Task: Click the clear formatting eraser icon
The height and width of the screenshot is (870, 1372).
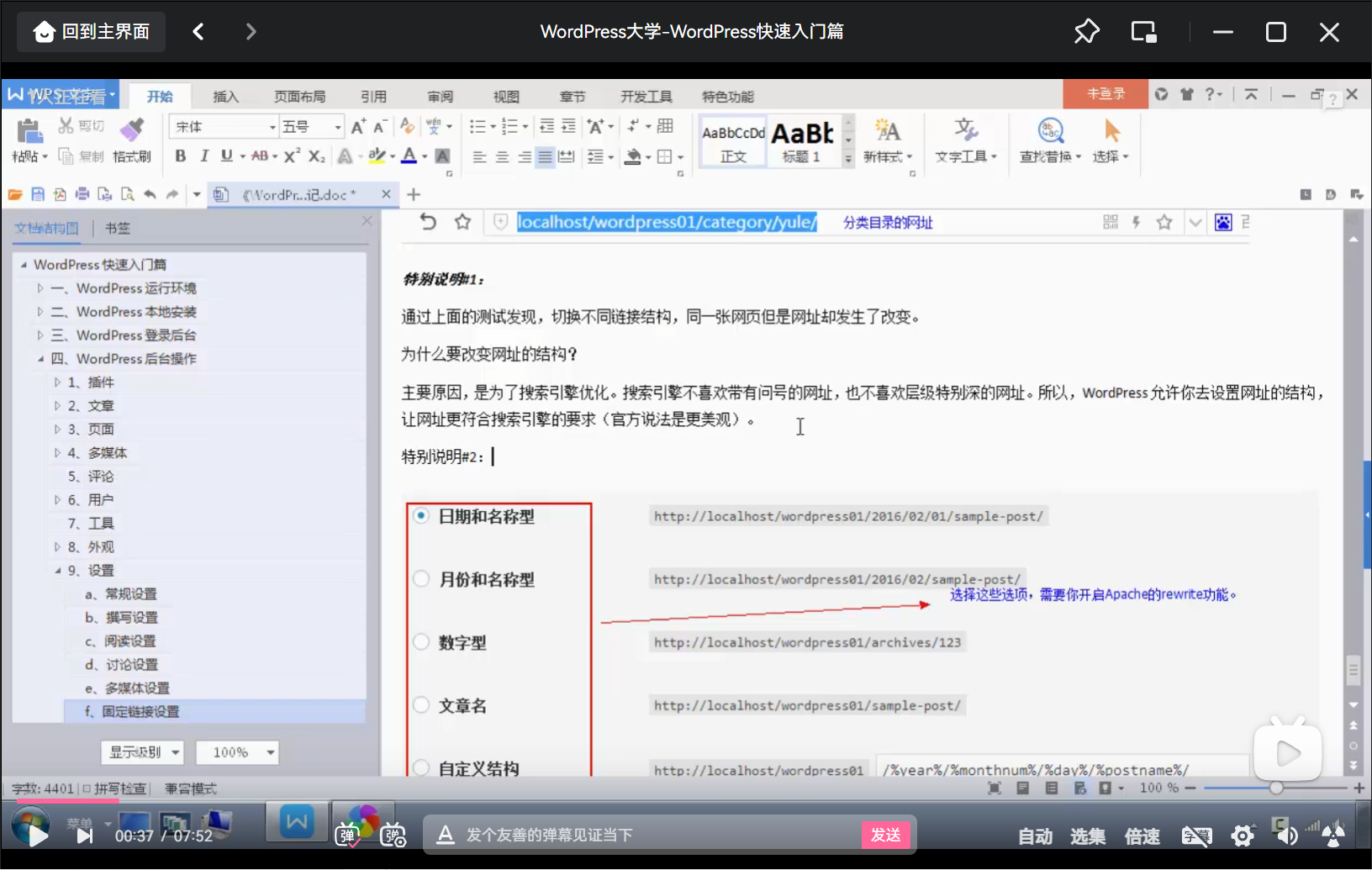Action: 407,126
